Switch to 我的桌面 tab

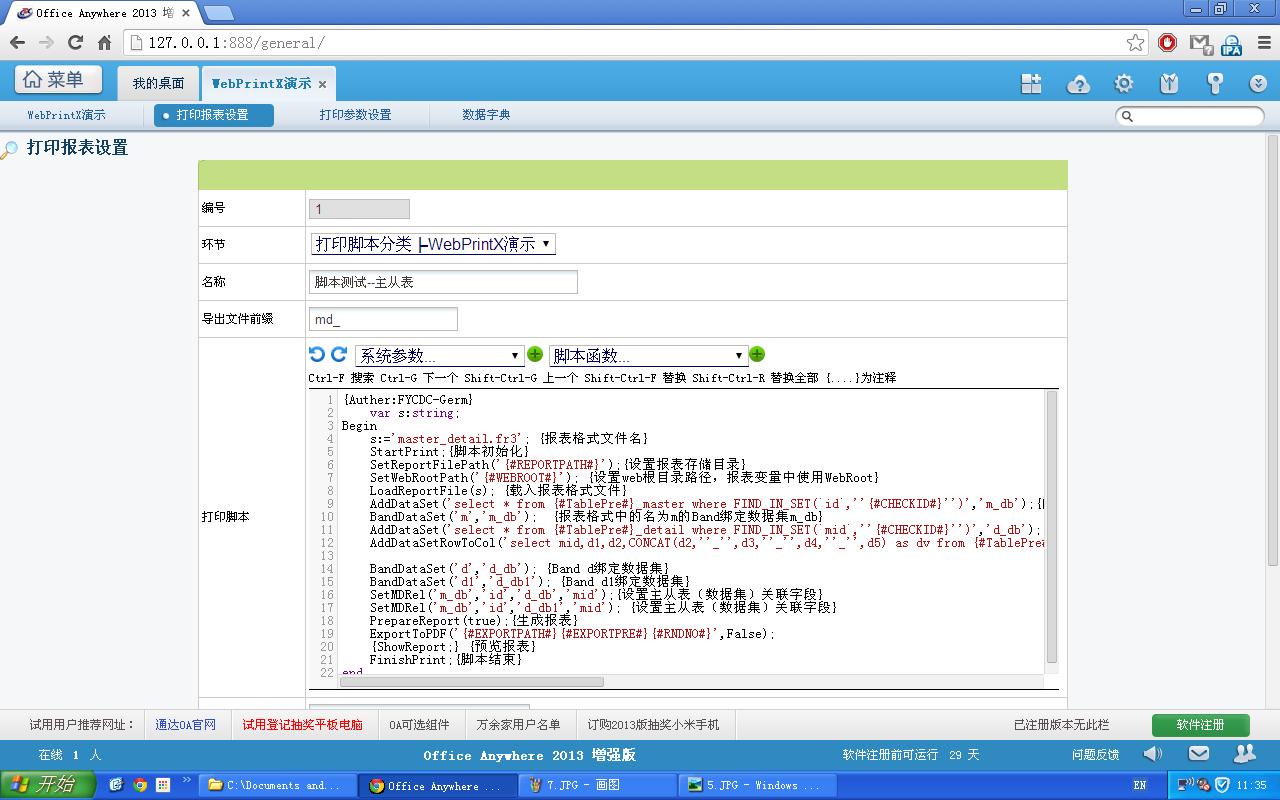158,84
